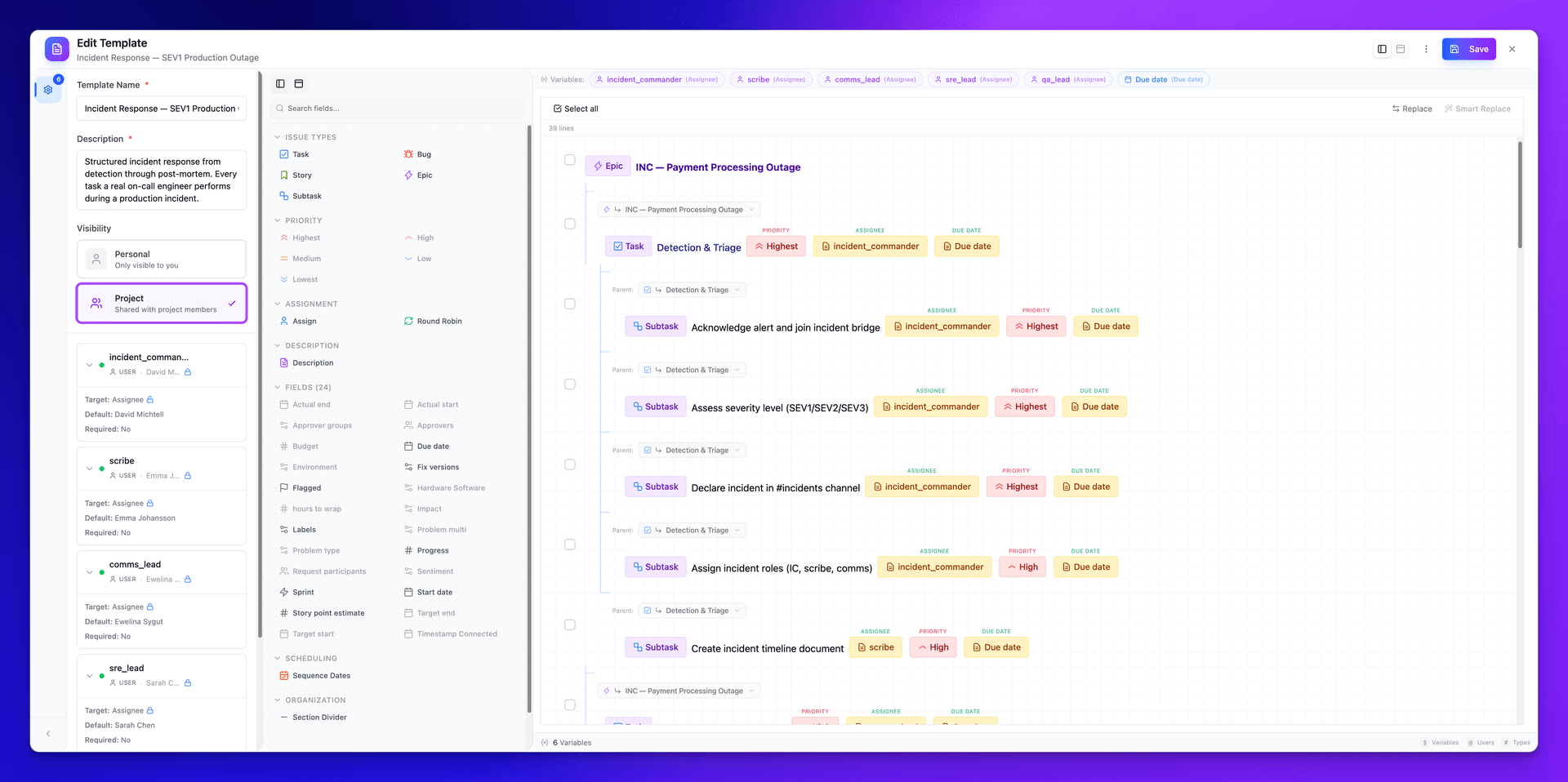Viewport: 1568px width, 782px height.
Task: Check the checkbox beside the Epic row
Action: tap(570, 160)
